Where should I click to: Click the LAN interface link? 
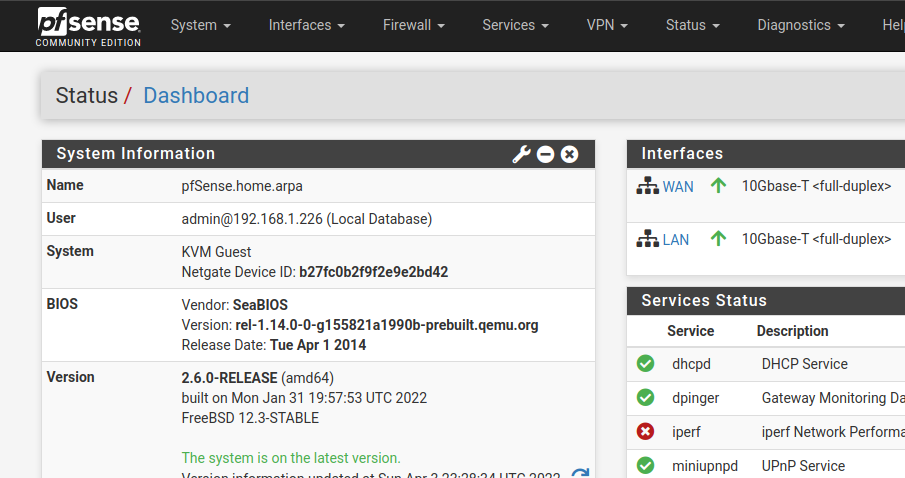pos(676,239)
